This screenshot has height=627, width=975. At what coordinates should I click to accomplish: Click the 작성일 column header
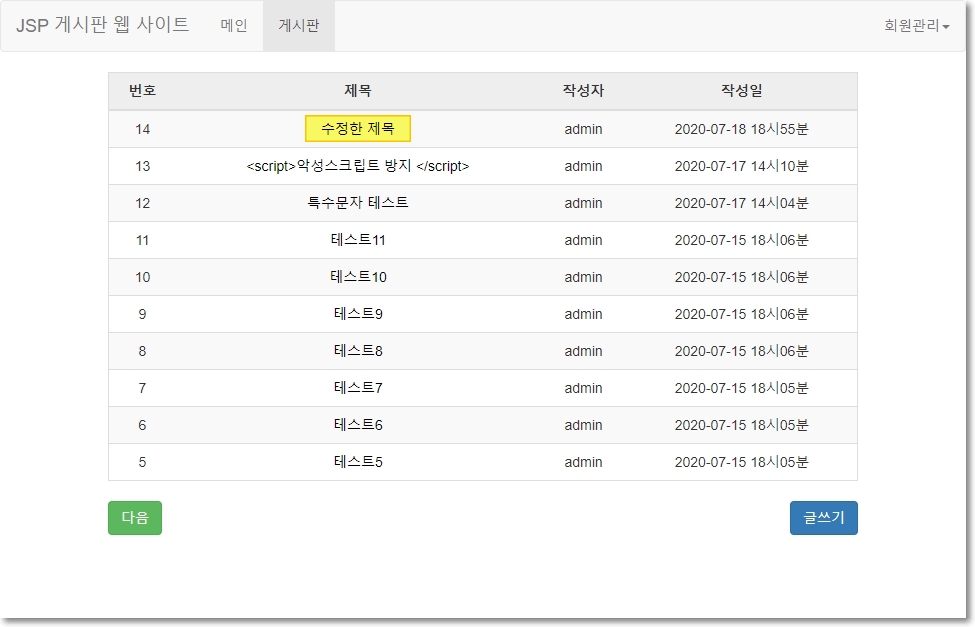coord(741,91)
